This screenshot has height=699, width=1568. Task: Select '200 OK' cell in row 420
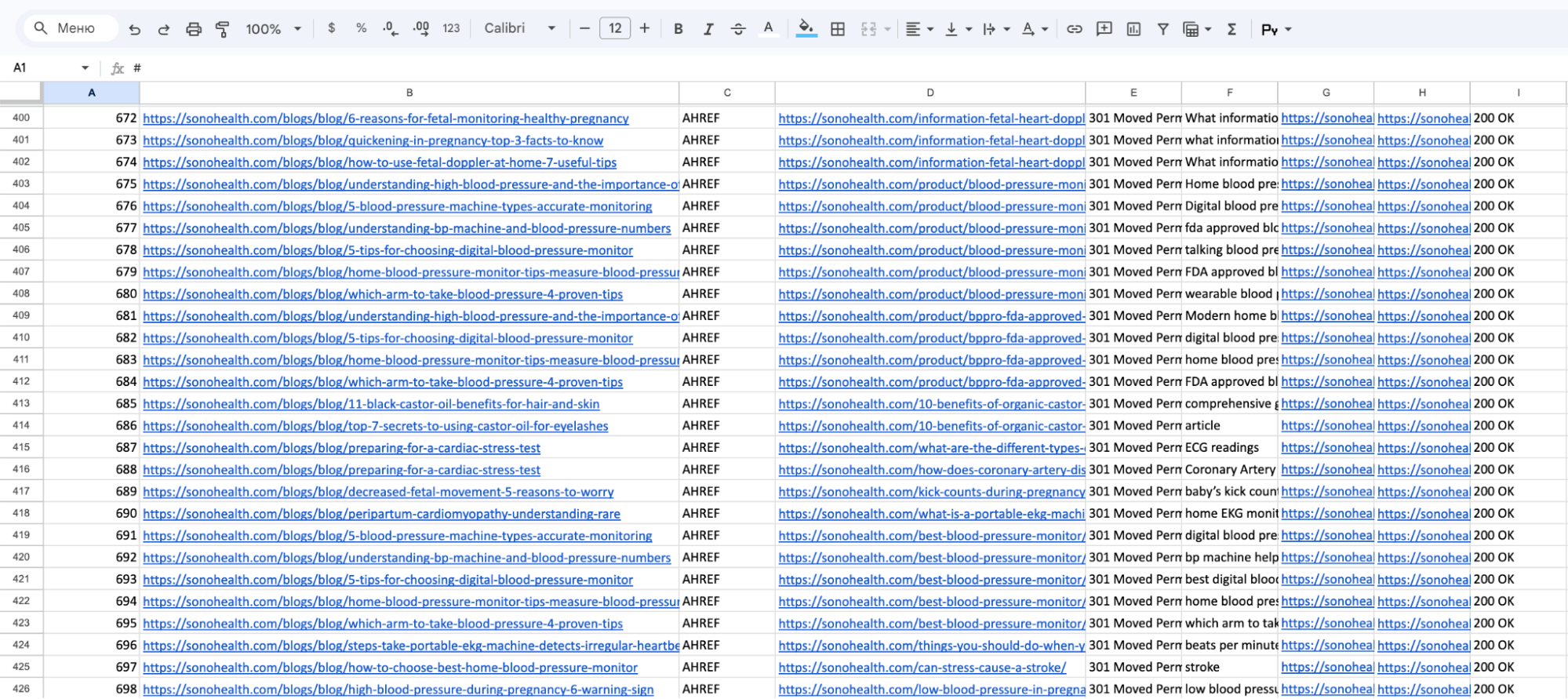click(x=1518, y=557)
